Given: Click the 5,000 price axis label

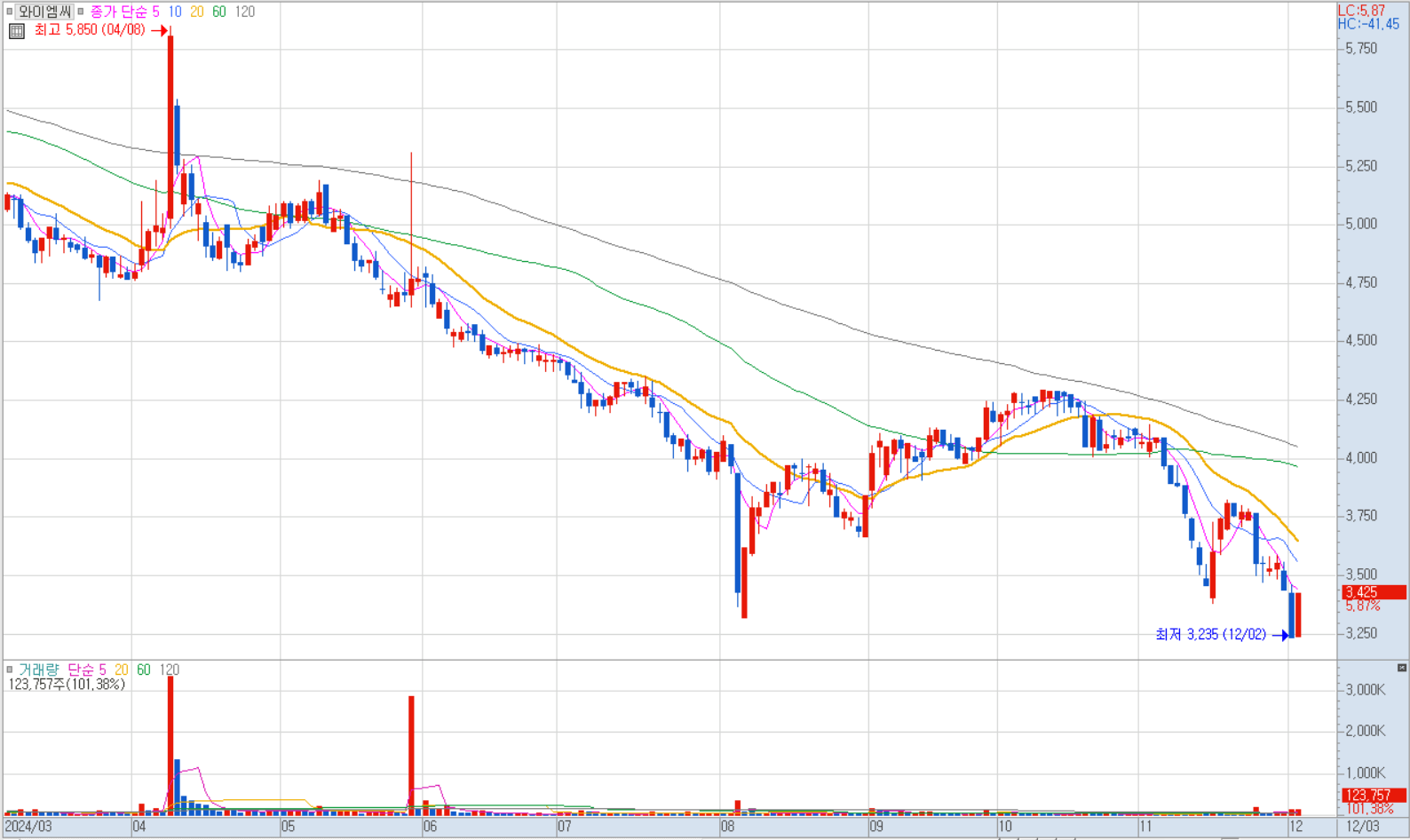Looking at the screenshot, I should pos(1361,224).
